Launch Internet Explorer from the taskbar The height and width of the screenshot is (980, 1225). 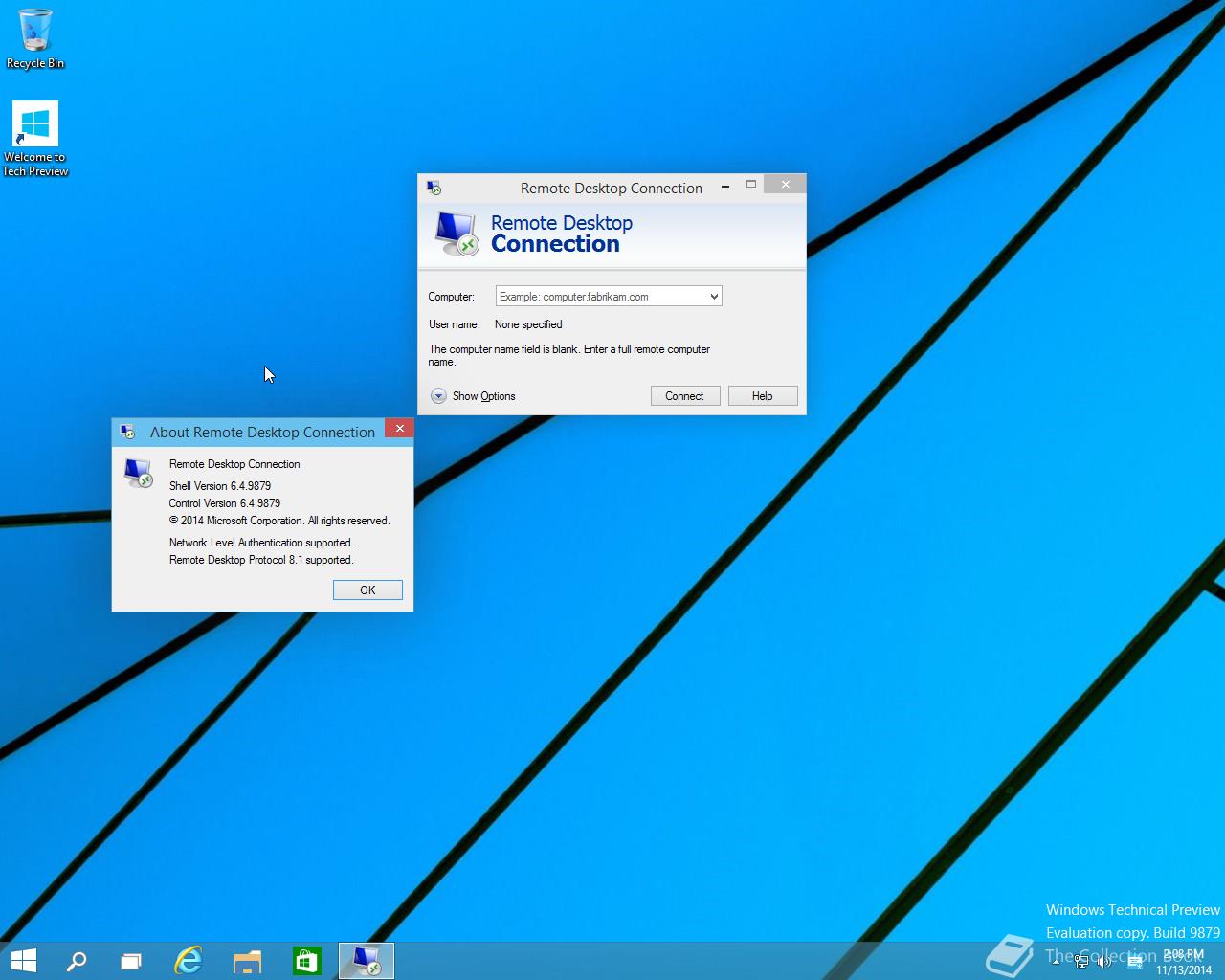[x=189, y=960]
